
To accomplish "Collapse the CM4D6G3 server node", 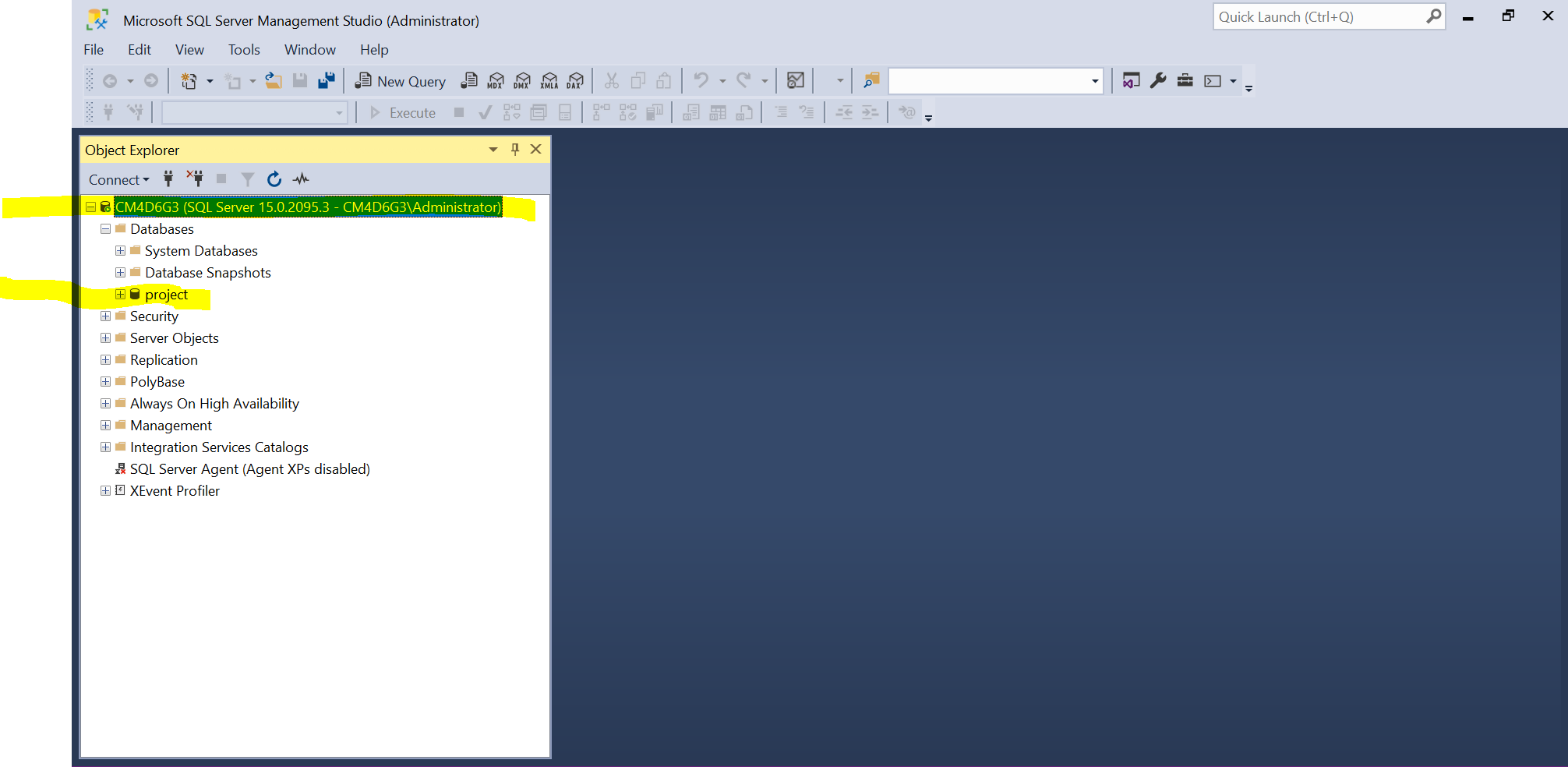I will pyautogui.click(x=91, y=207).
